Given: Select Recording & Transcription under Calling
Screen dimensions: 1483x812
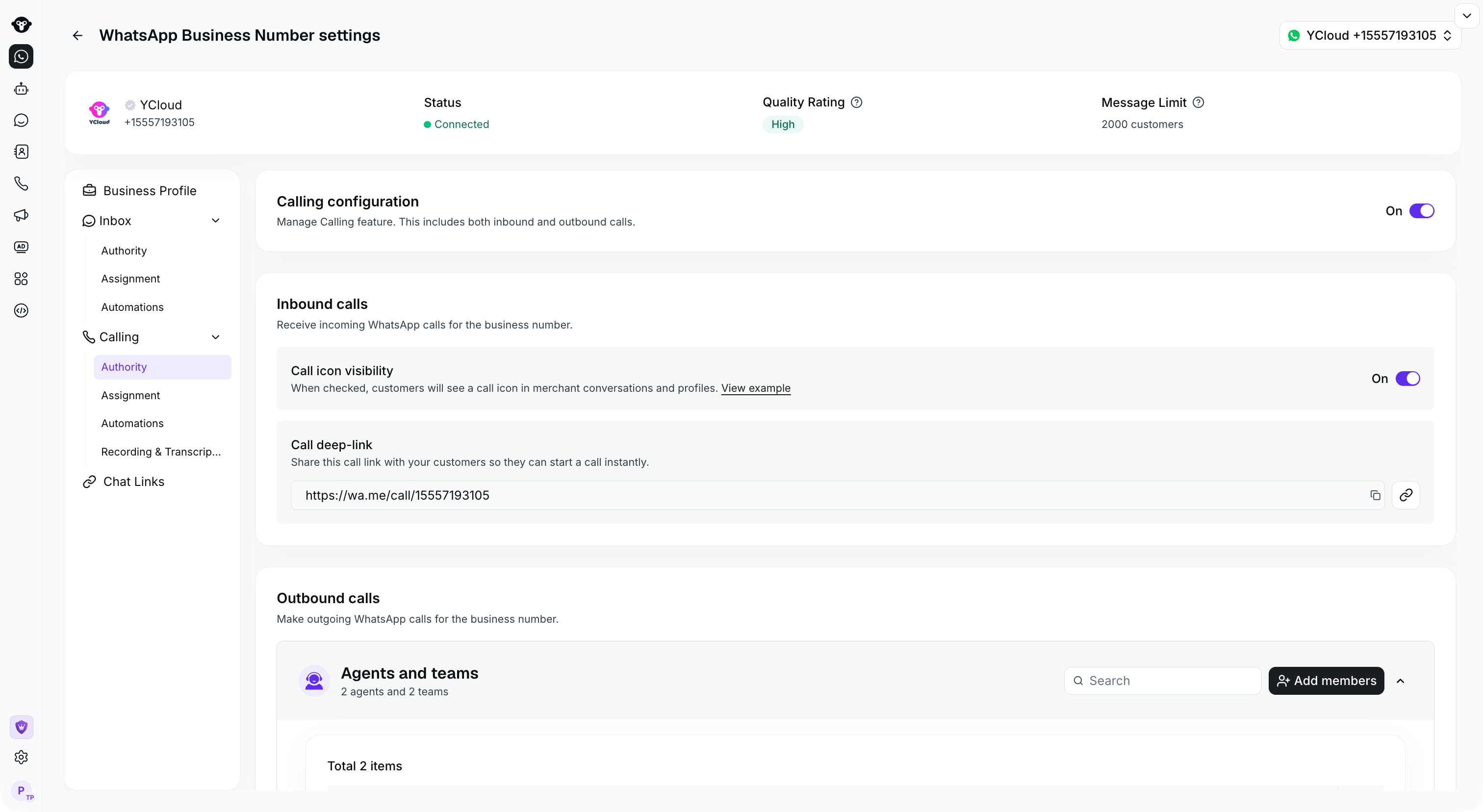Looking at the screenshot, I should pos(161,452).
